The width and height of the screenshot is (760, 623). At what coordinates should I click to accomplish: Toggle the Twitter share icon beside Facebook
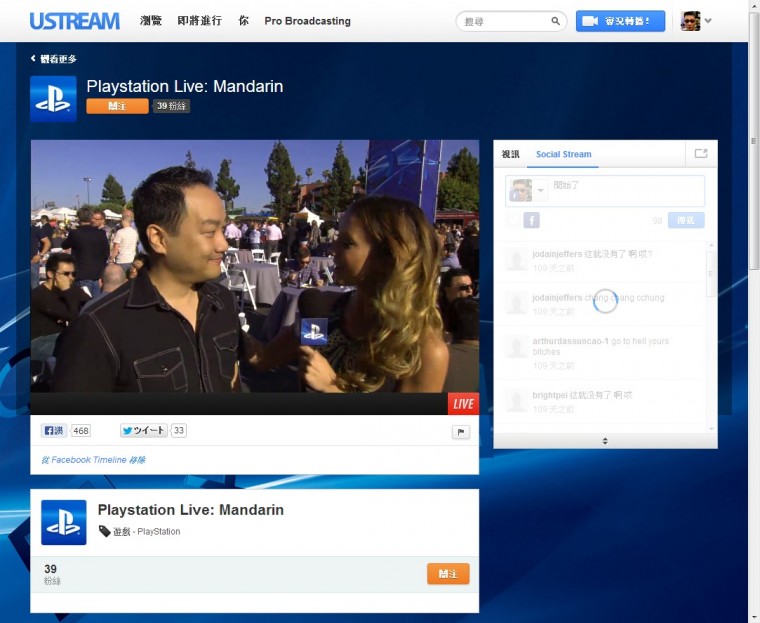[x=513, y=220]
